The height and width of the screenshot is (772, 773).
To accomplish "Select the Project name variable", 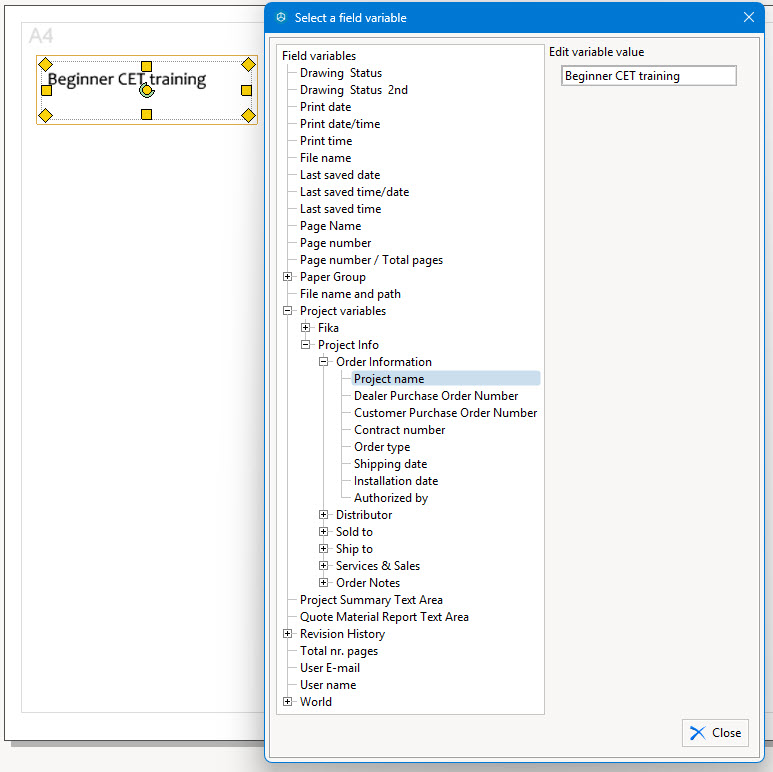I will 389,379.
